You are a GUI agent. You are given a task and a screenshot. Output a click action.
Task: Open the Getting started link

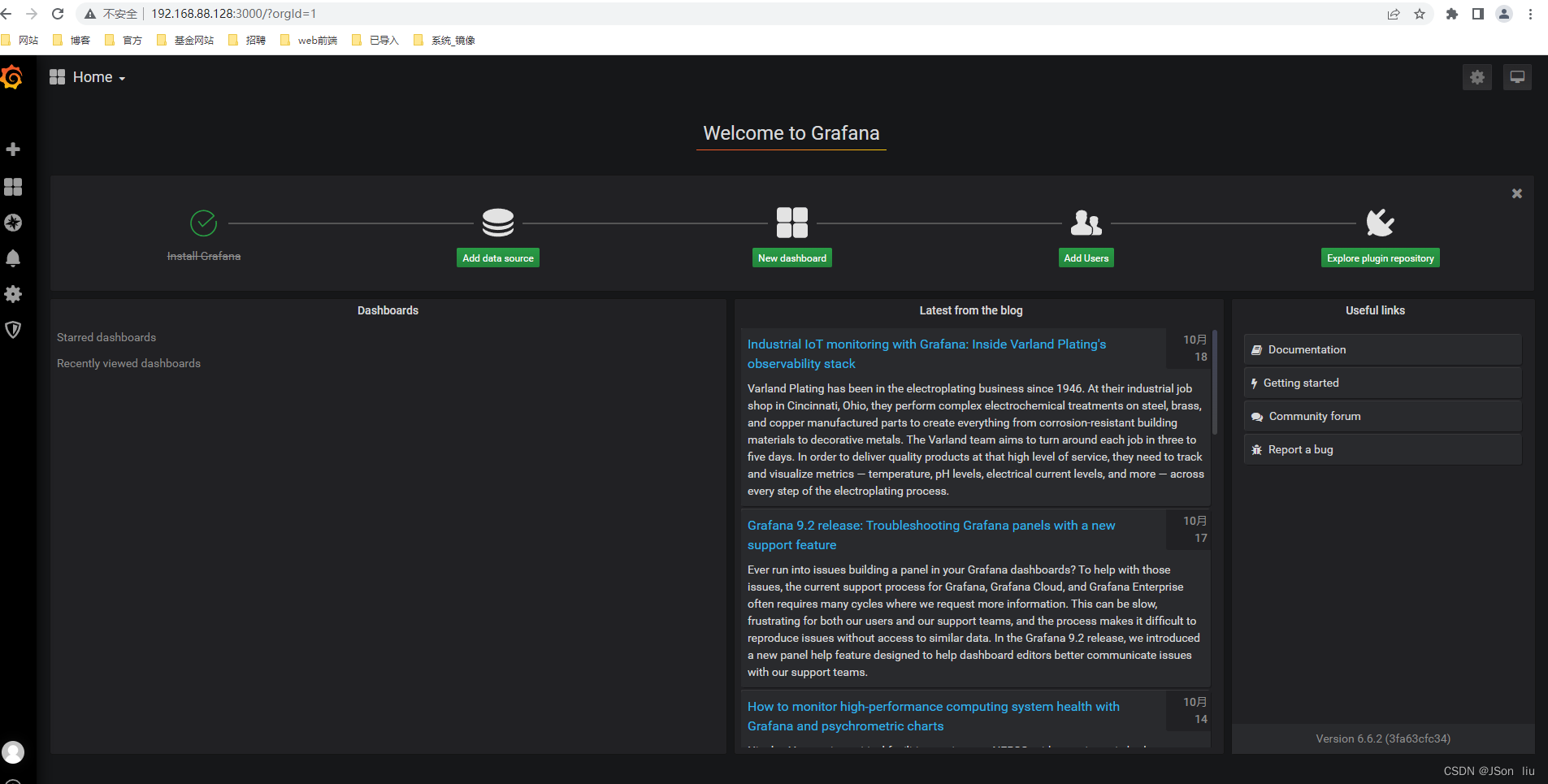(x=1382, y=383)
